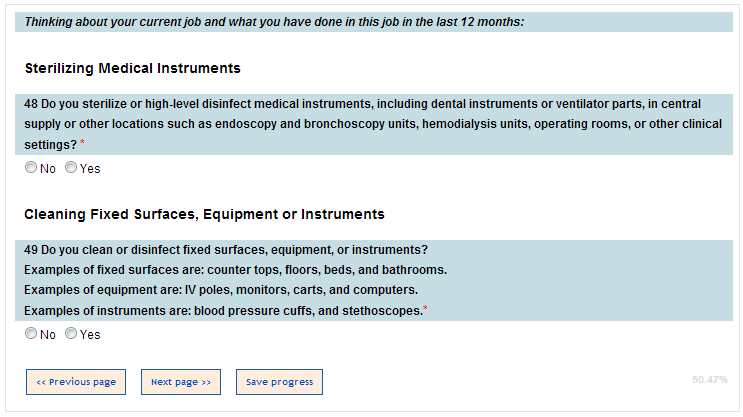This screenshot has width=743, height=417.
Task: Go back with Previous page button
Action: click(76, 382)
